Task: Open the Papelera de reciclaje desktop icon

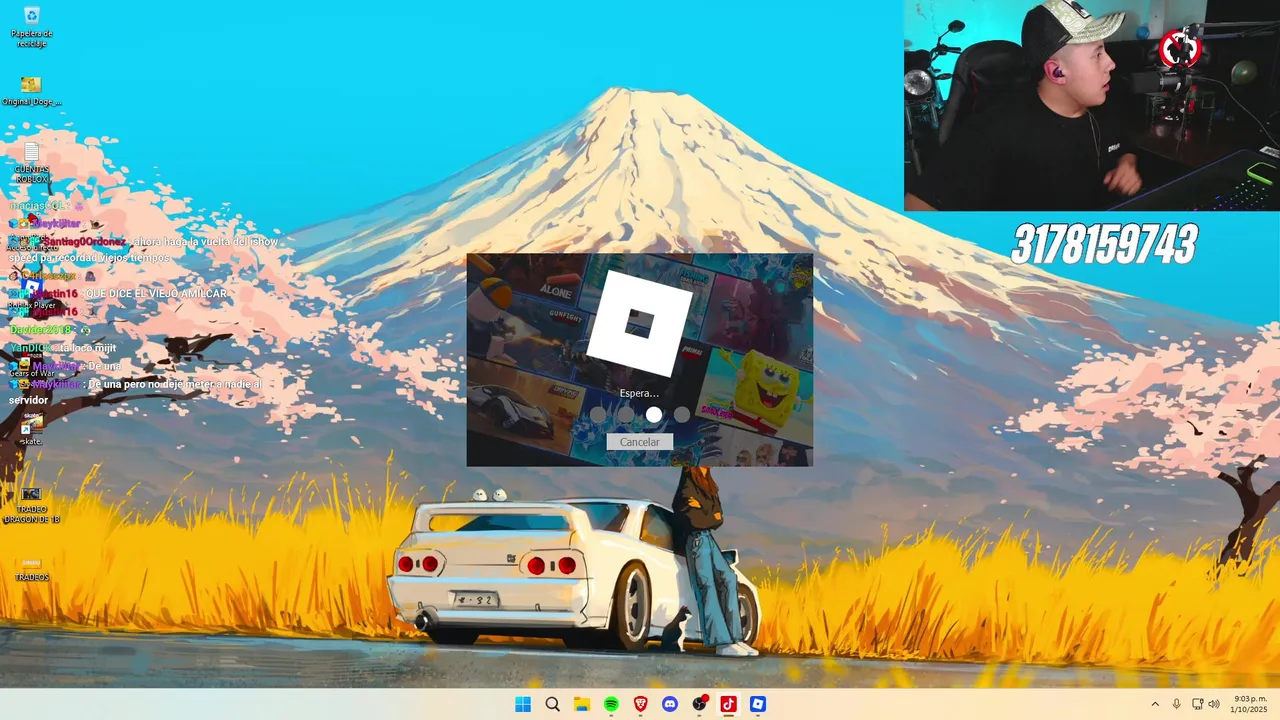Action: (x=31, y=27)
